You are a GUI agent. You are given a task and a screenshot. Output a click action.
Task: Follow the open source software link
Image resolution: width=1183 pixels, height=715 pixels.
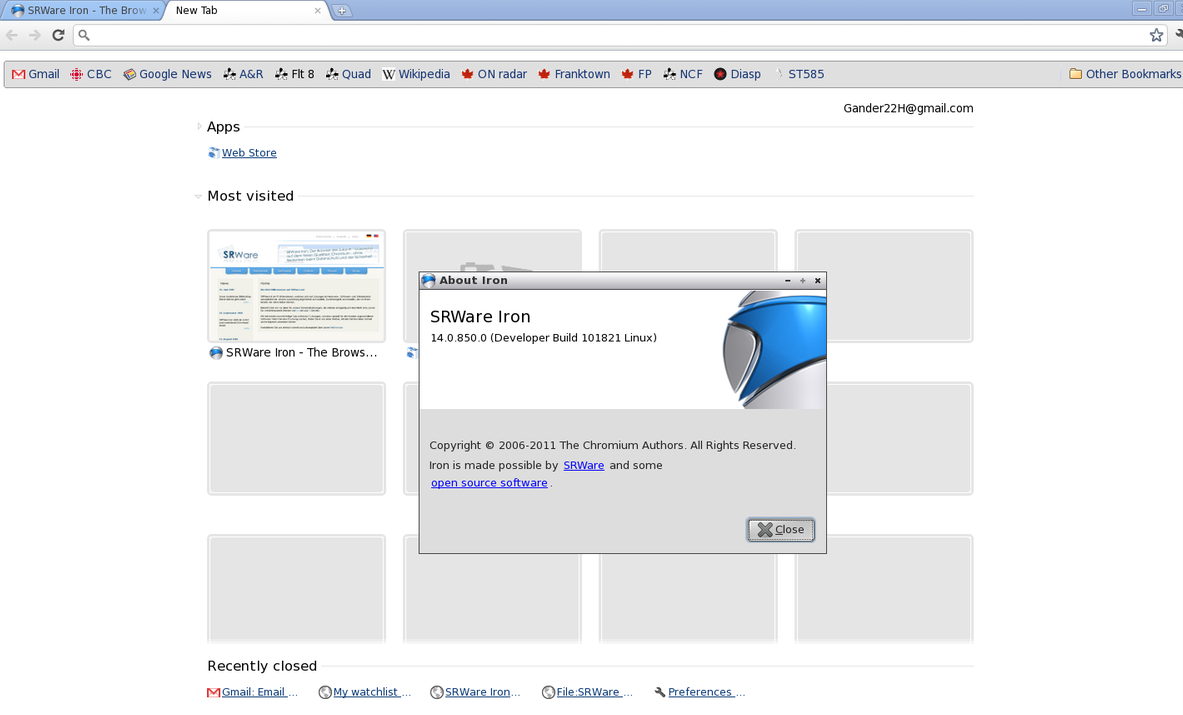point(489,483)
